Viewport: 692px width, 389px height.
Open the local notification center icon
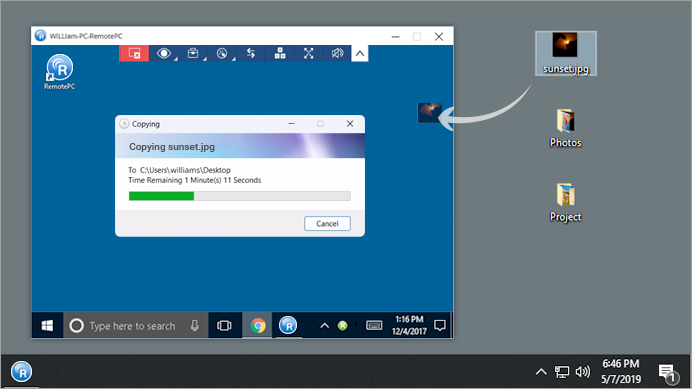[668, 373]
